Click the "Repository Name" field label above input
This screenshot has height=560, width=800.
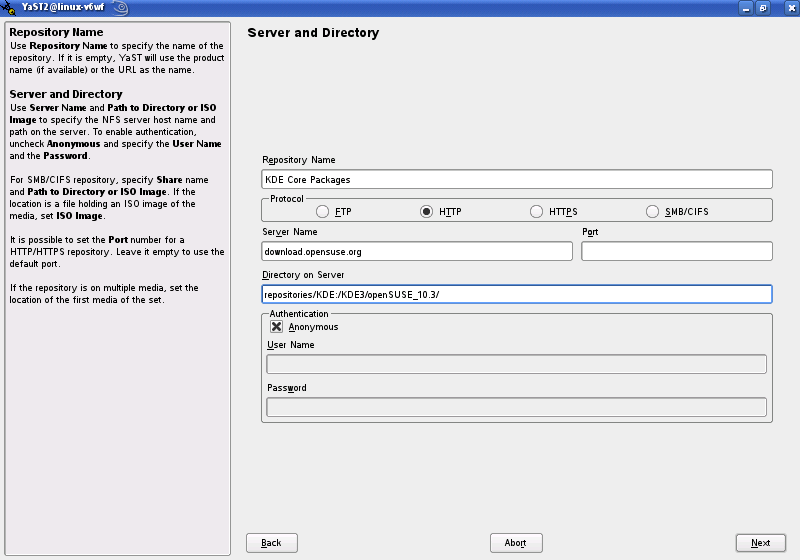coord(299,160)
